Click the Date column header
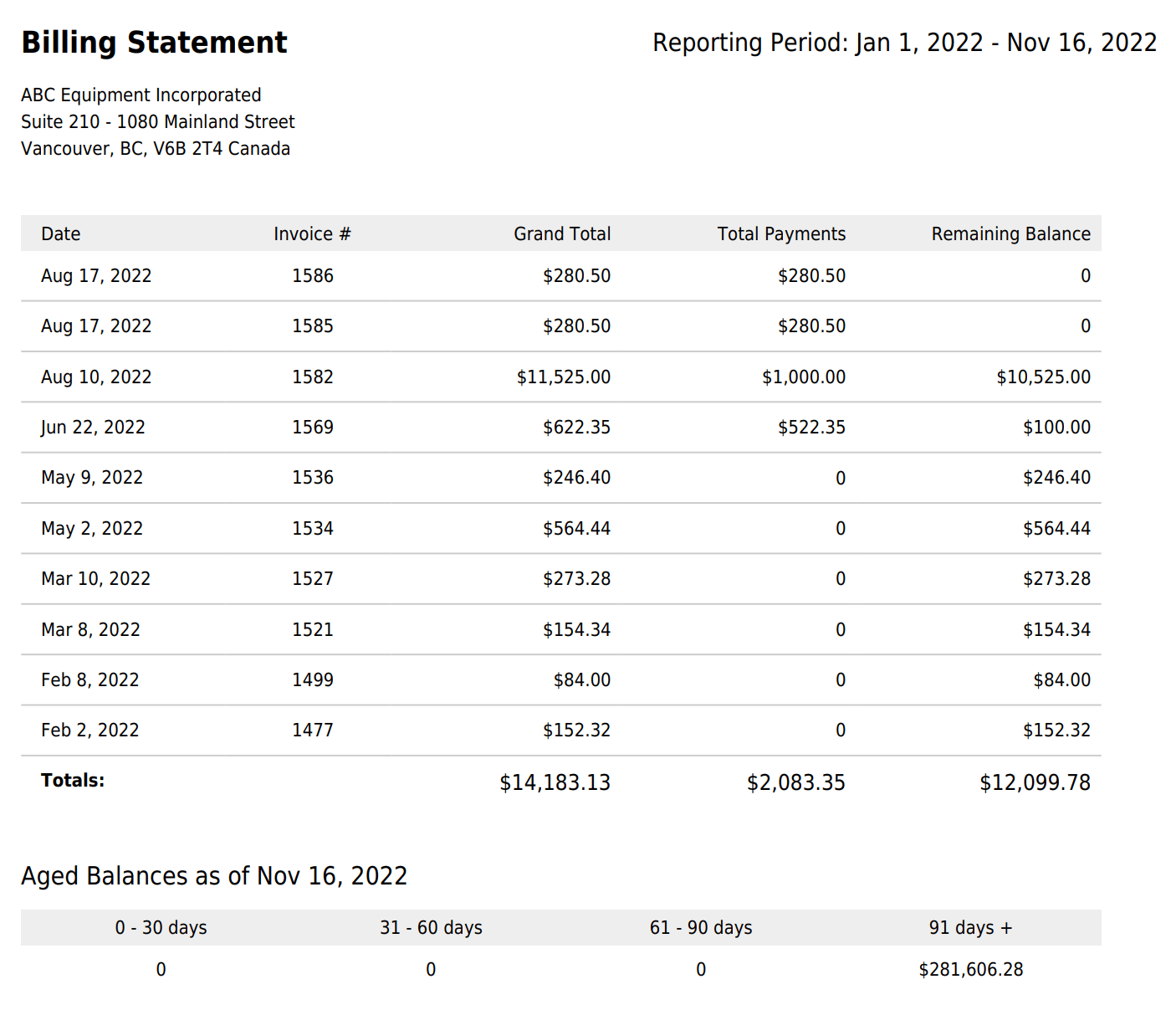The height and width of the screenshot is (1010, 1176). coord(61,234)
